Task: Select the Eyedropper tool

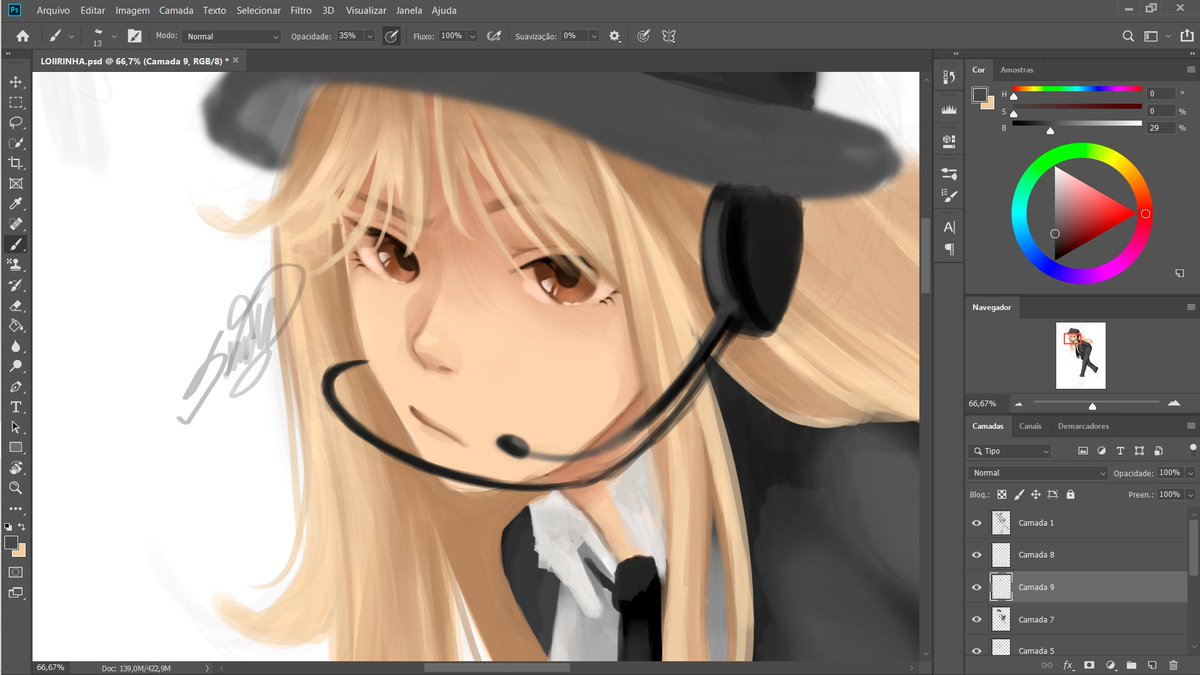Action: 16,204
